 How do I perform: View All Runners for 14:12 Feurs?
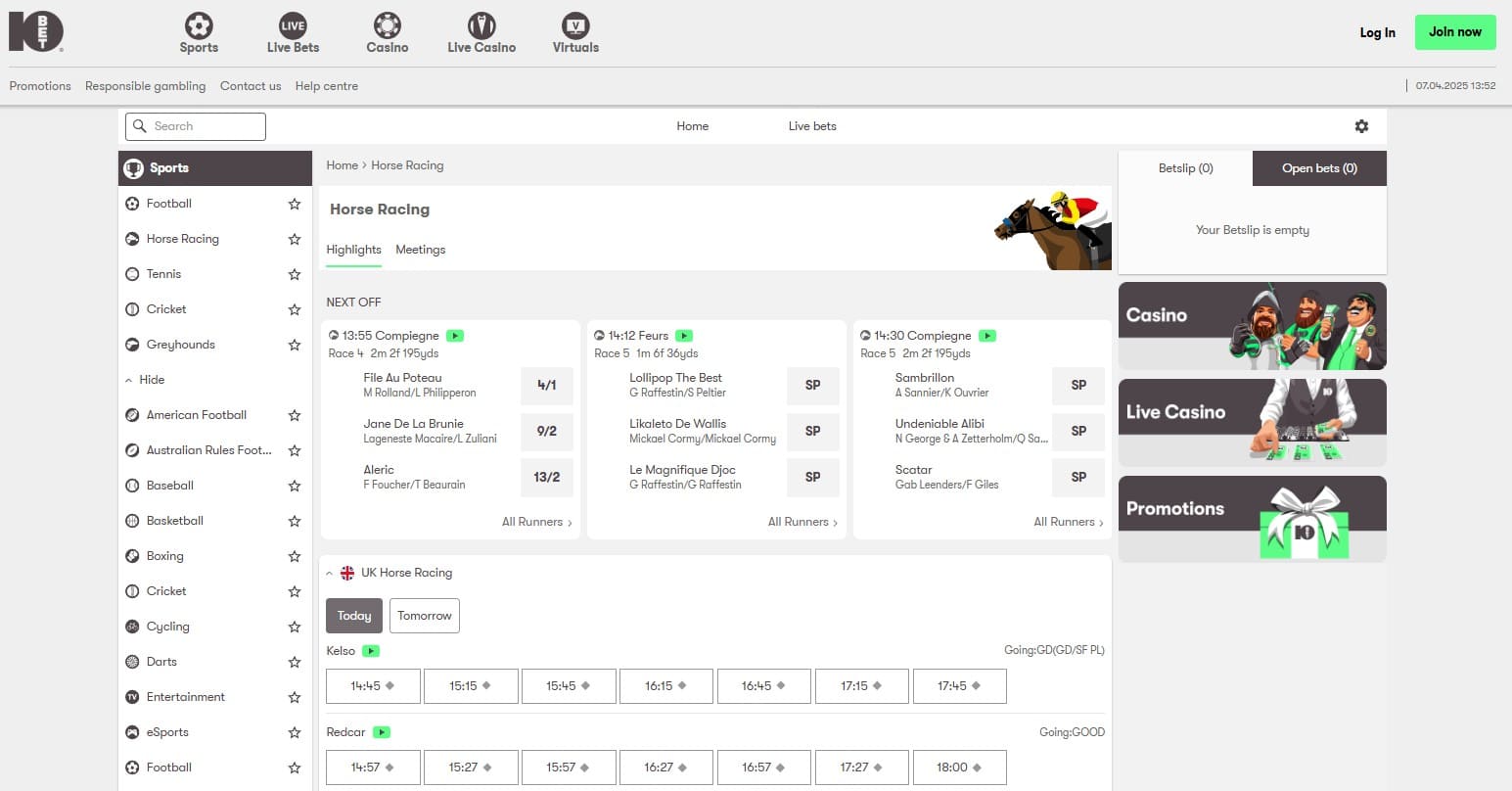point(802,523)
